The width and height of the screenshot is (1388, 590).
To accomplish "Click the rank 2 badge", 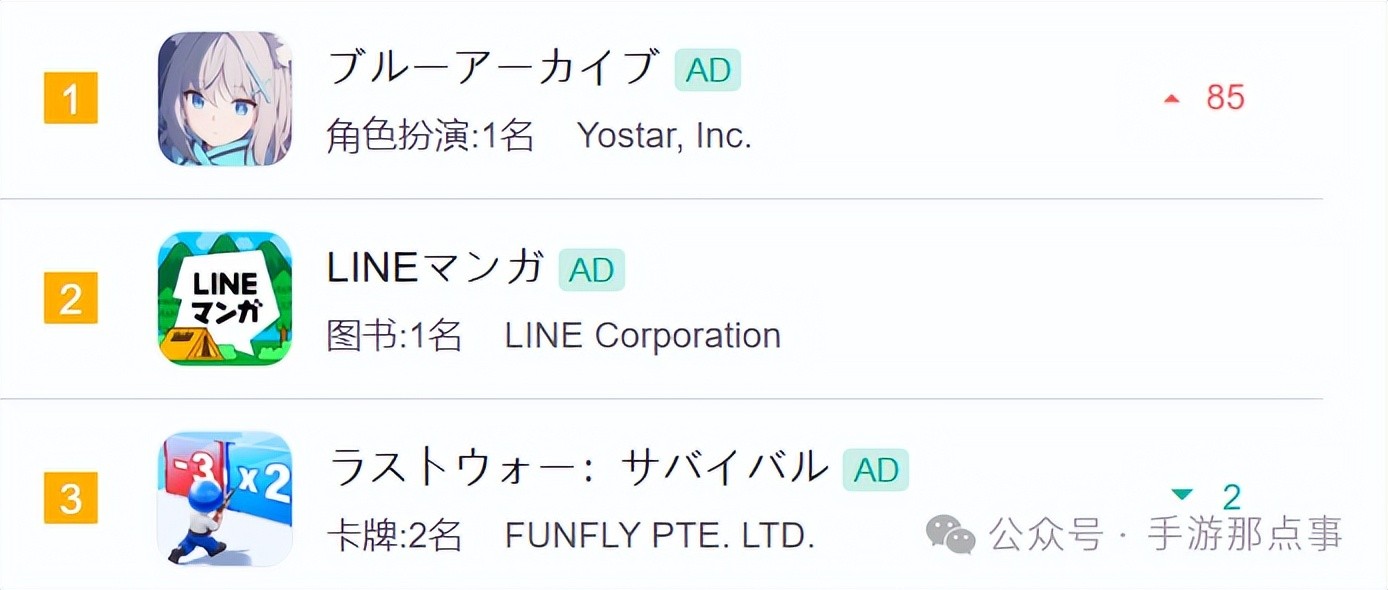I will click(71, 299).
